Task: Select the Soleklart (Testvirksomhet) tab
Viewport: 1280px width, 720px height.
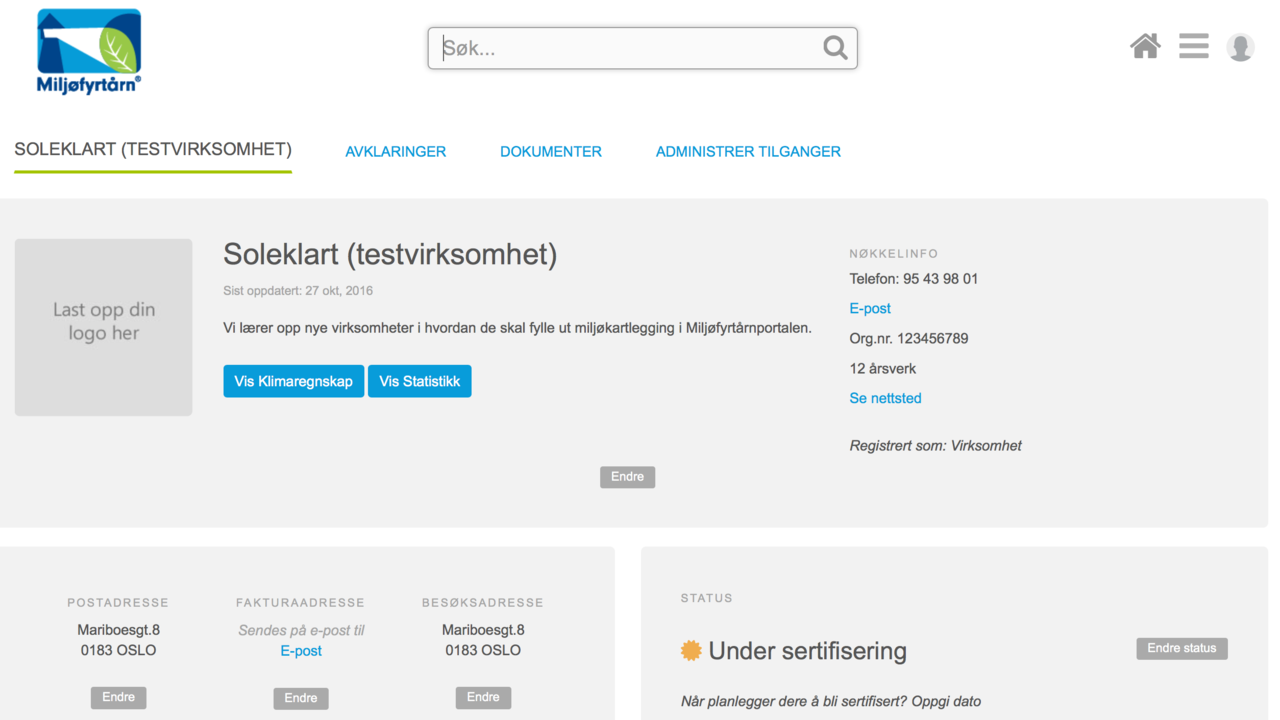Action: pyautogui.click(x=153, y=150)
